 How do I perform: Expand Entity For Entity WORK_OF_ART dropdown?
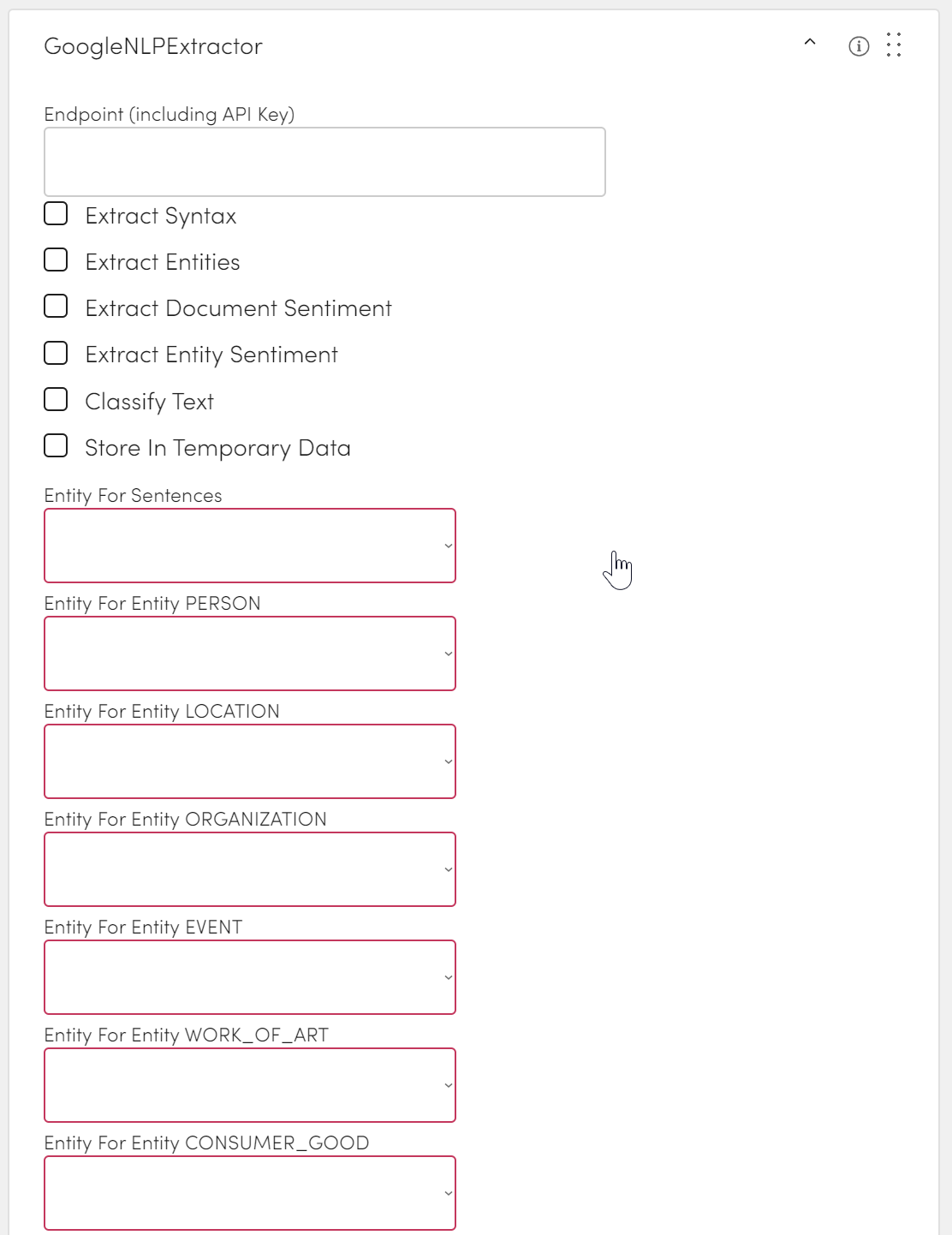(x=250, y=1085)
